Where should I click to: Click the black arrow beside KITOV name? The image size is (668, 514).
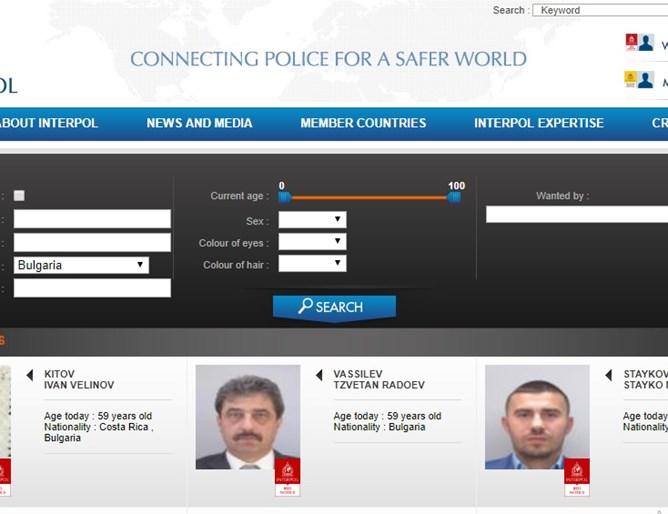pos(30,375)
